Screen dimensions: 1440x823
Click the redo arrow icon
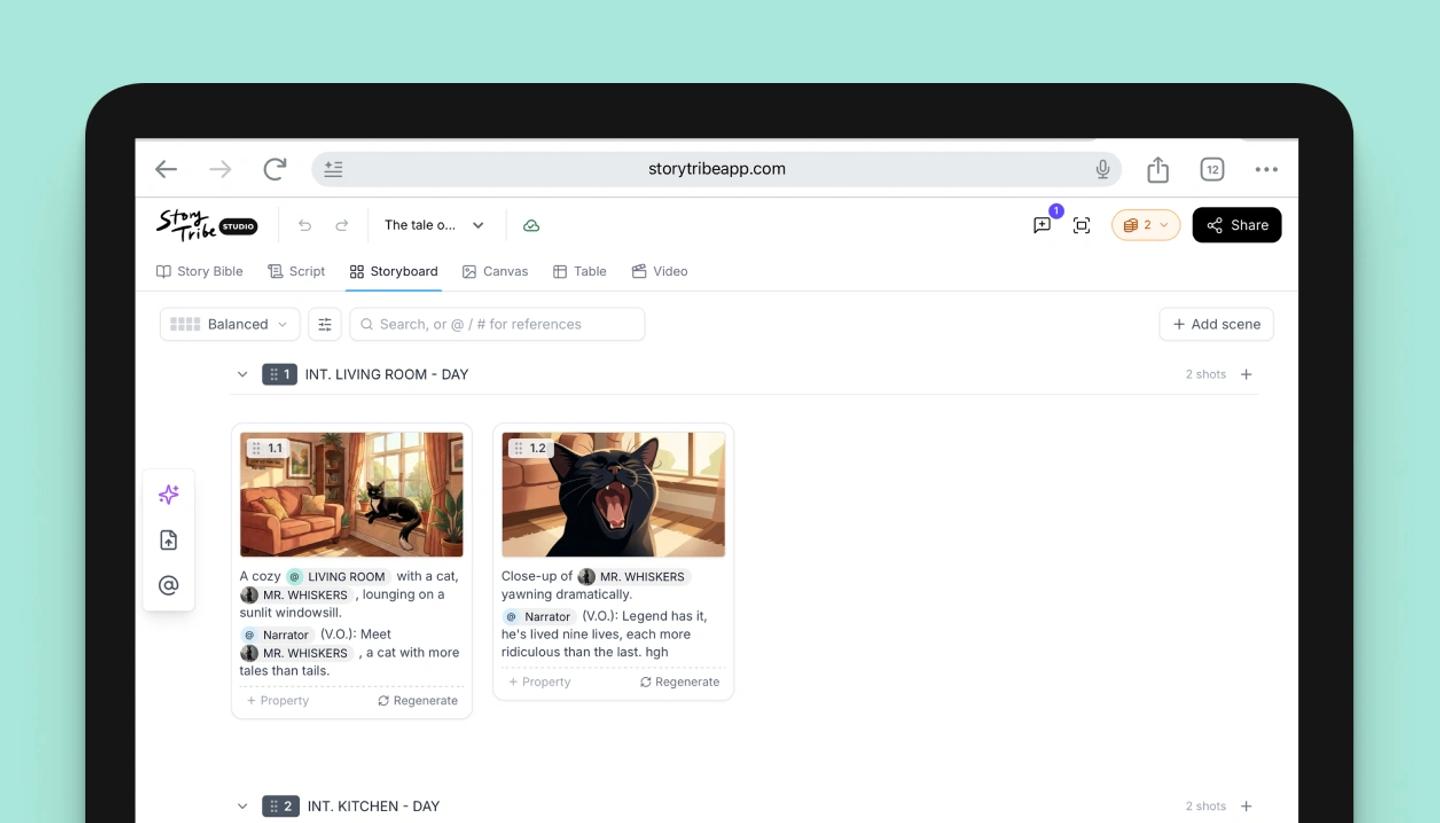click(x=341, y=225)
